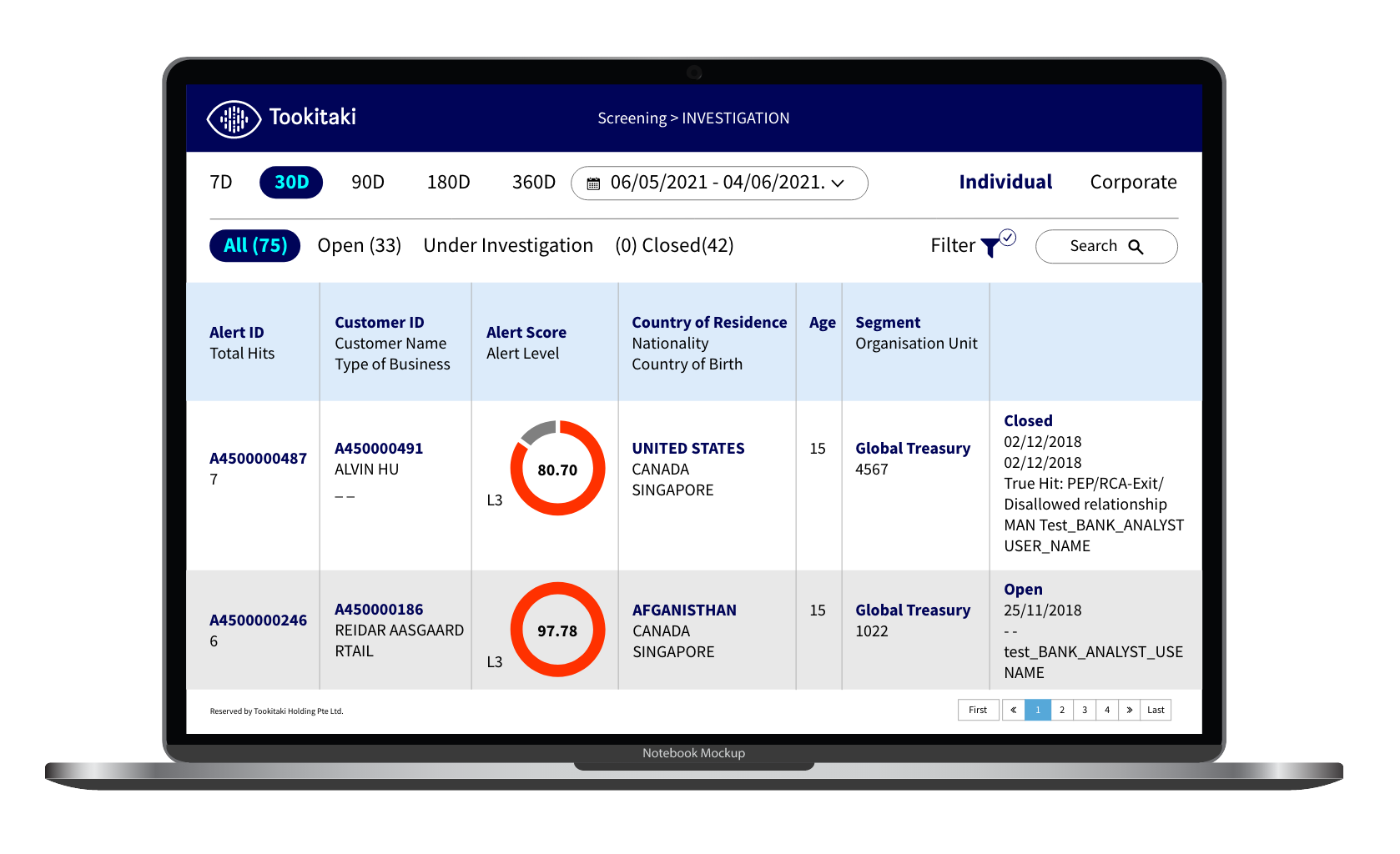1400x854 pixels.
Task: Go to First page
Action: (978, 710)
